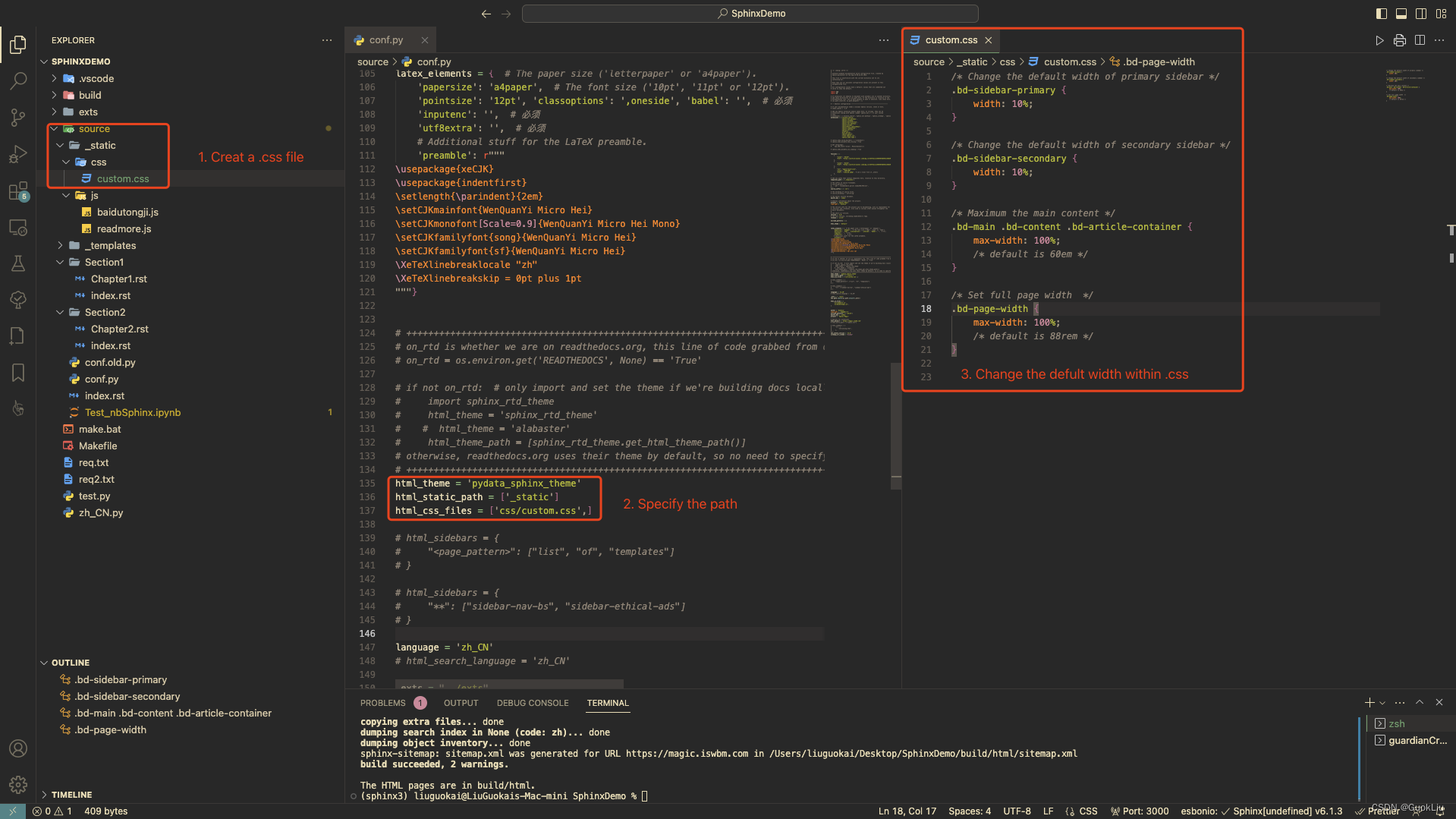The width and height of the screenshot is (1456, 819).
Task: Open the Remote Explorer view
Action: click(17, 227)
